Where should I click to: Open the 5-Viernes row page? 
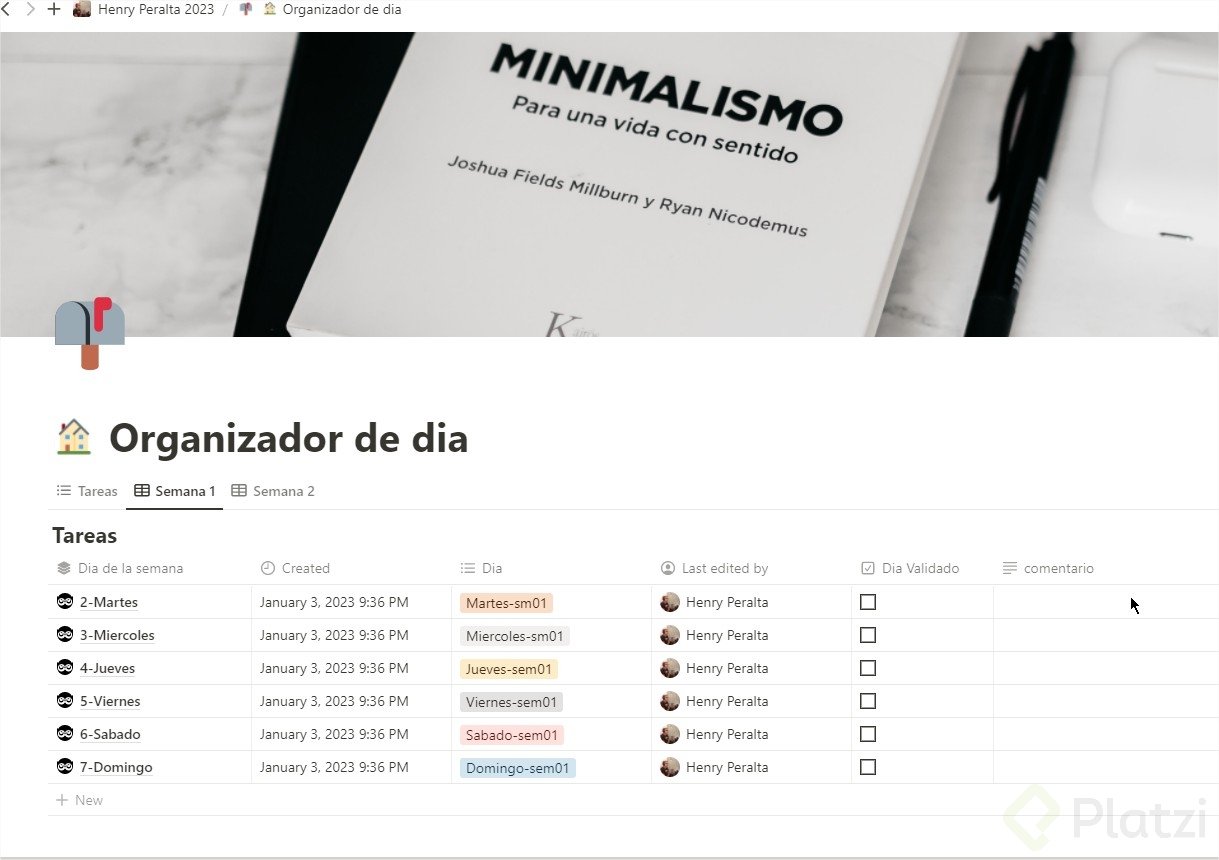point(110,701)
